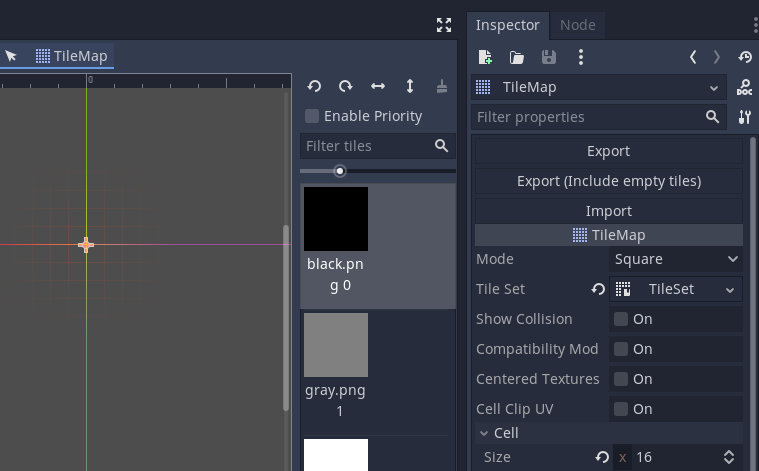
Task: Select the arrow select tool
Action: pyautogui.click(x=11, y=56)
